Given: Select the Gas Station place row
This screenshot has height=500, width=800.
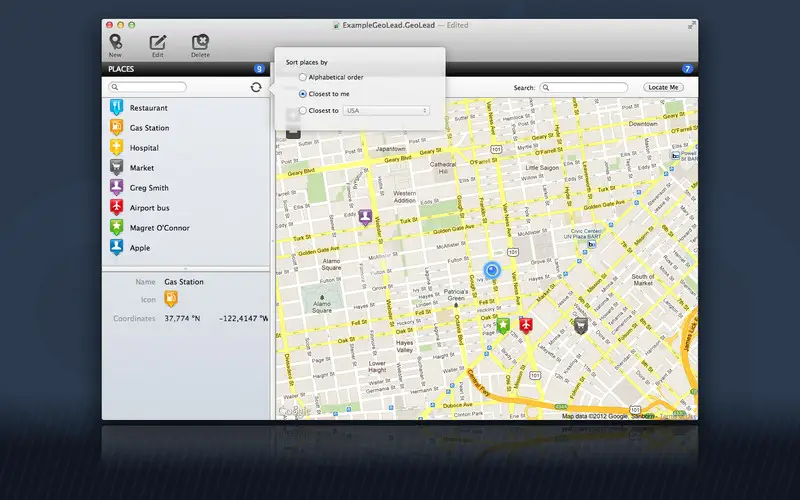Looking at the screenshot, I should 186,128.
